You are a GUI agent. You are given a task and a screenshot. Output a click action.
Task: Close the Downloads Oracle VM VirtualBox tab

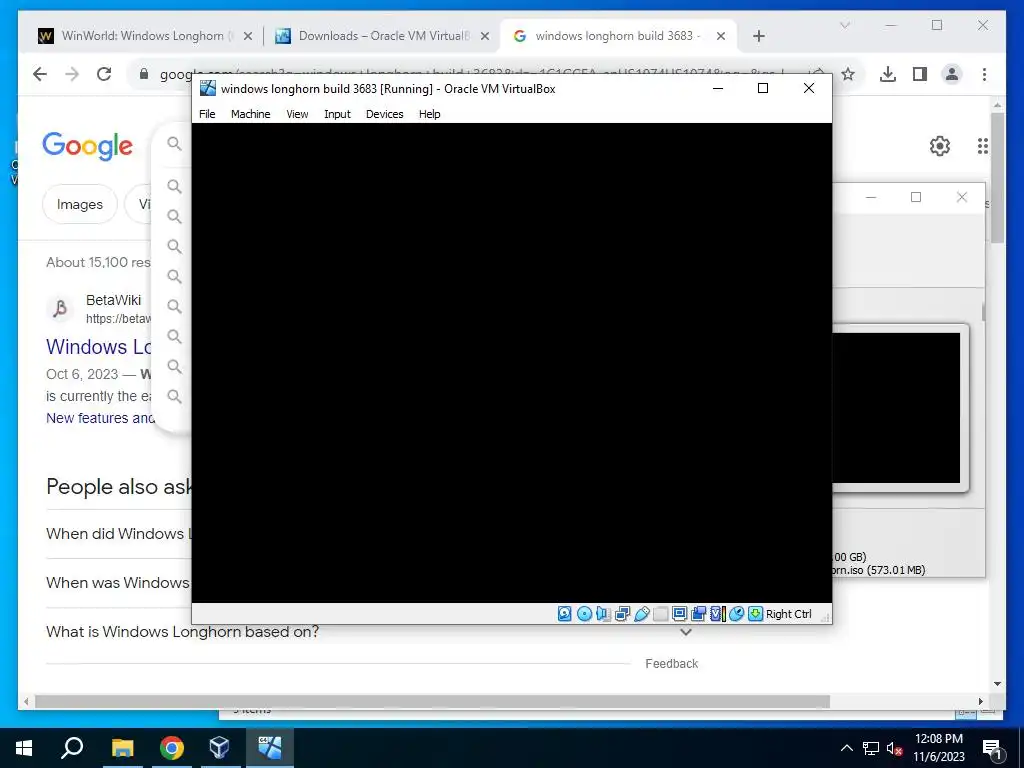pos(485,37)
